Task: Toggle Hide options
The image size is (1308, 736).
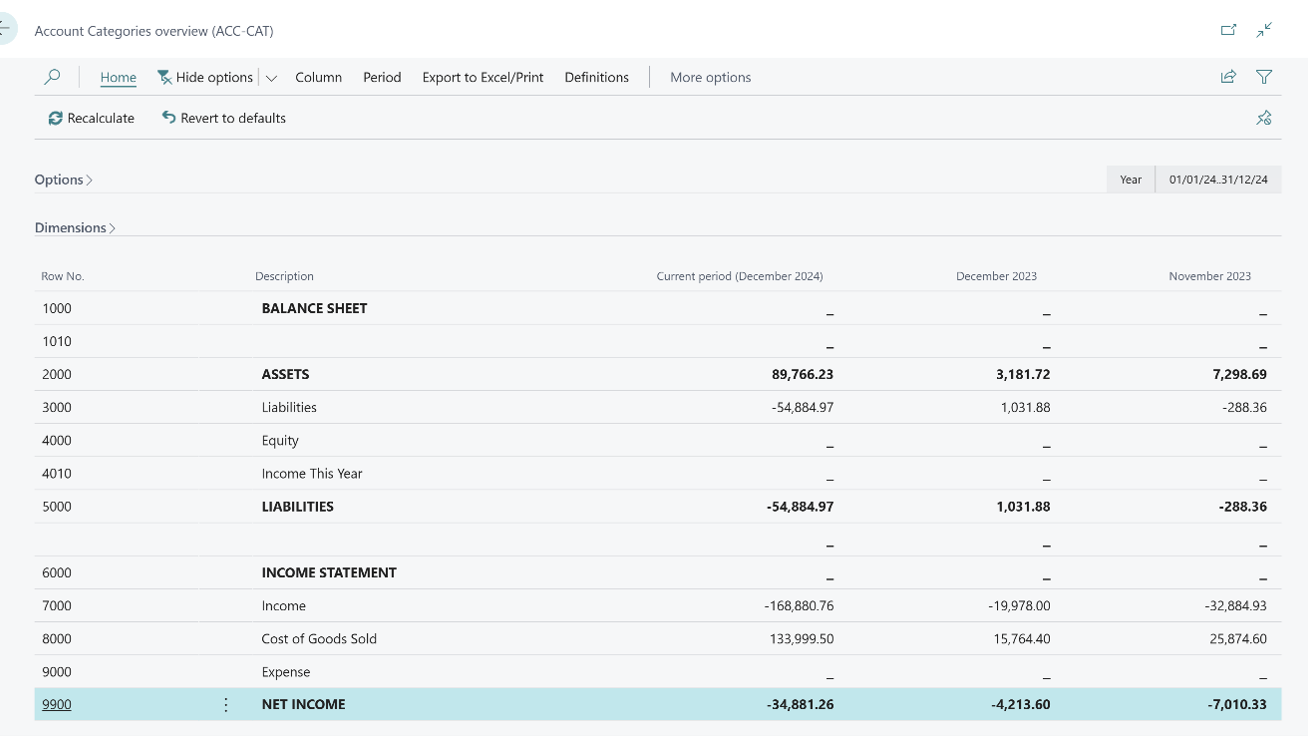Action: (205, 77)
